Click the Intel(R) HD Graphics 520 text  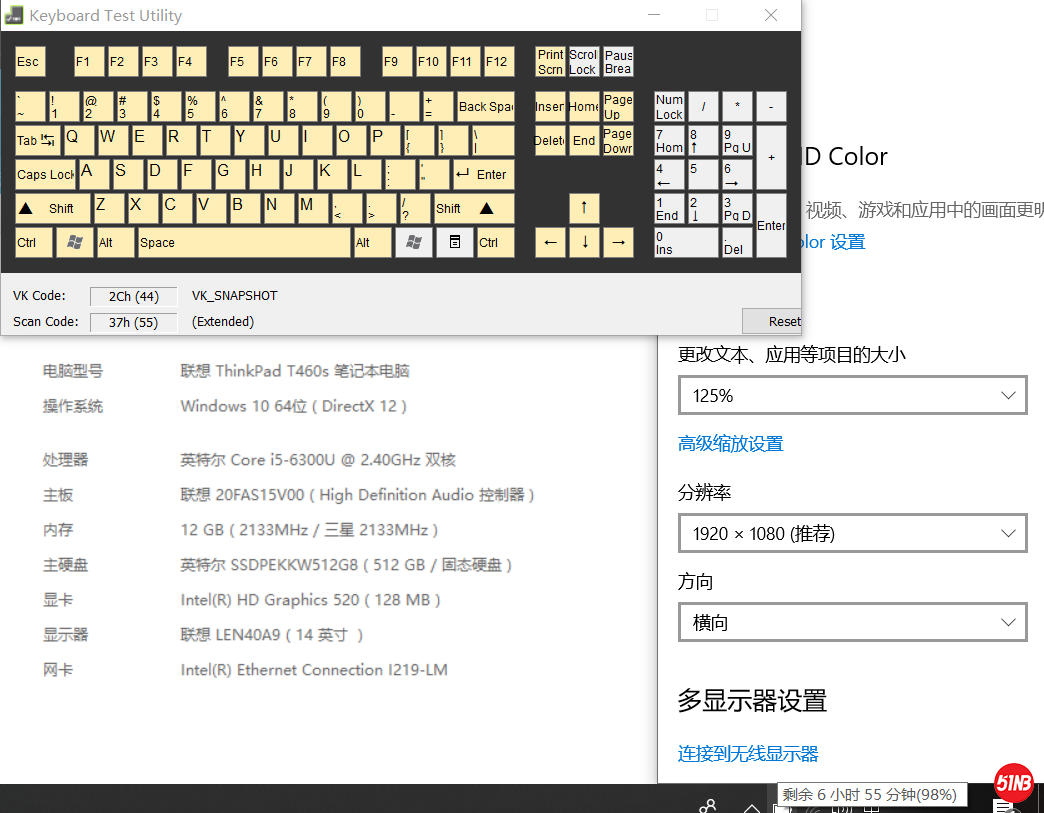(310, 600)
